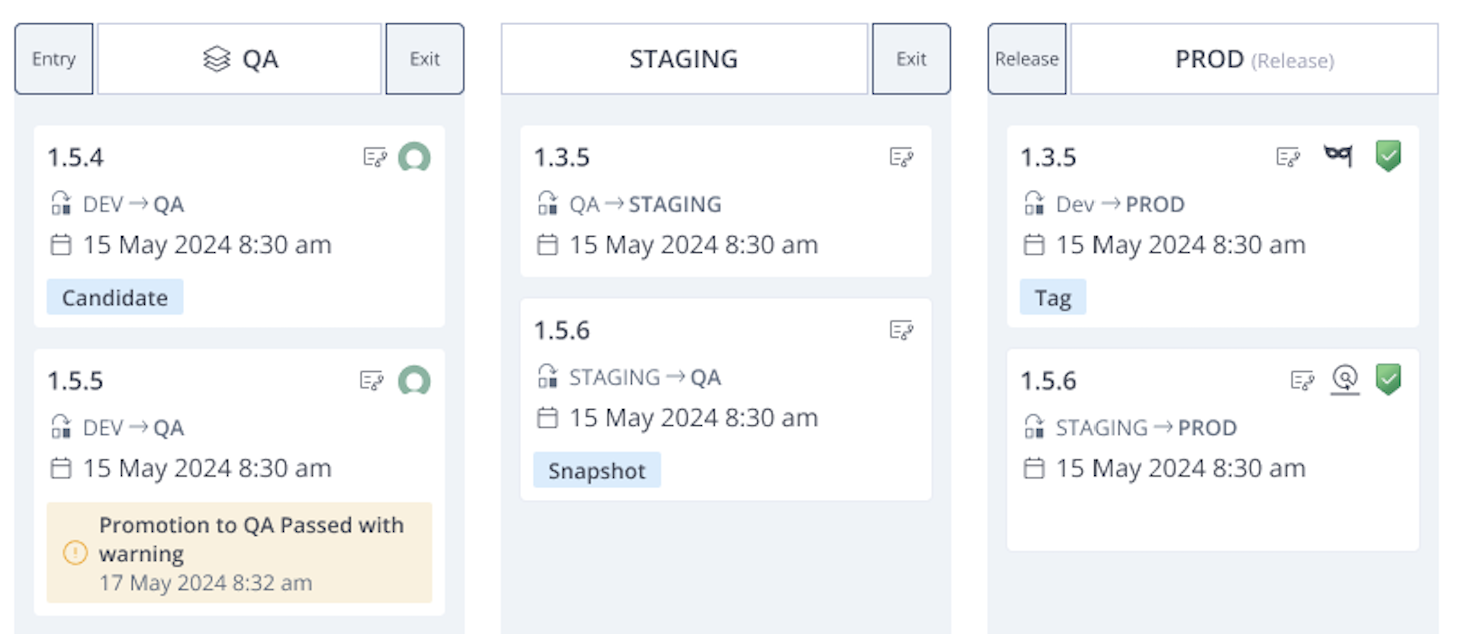Screen dimensions: 1462x634
Task: Click green shield on PROD 1.3.5 card
Action: [1388, 156]
